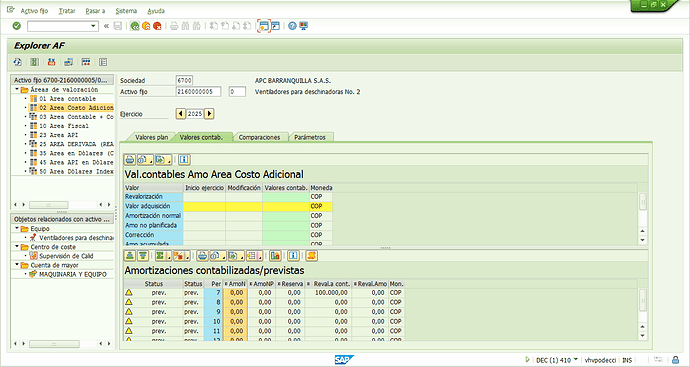Open the Activo fijo menu
The height and width of the screenshot is (367, 690).
[x=34, y=11]
